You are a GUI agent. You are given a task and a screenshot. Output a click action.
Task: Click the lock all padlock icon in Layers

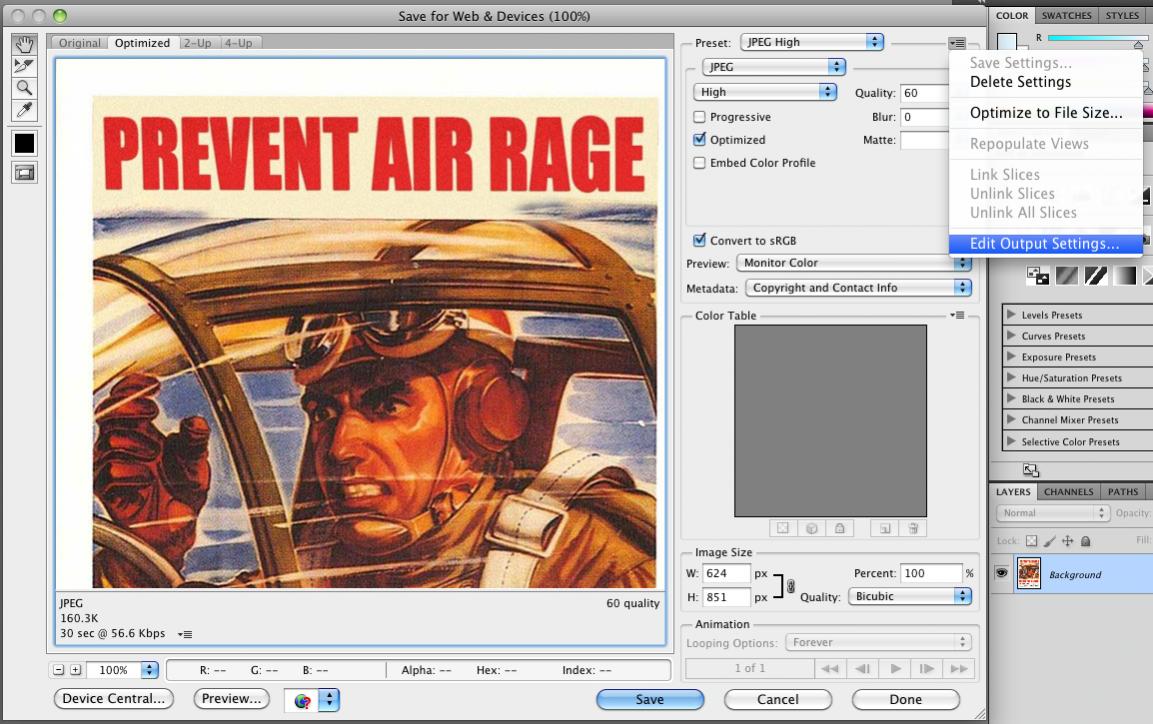1085,541
